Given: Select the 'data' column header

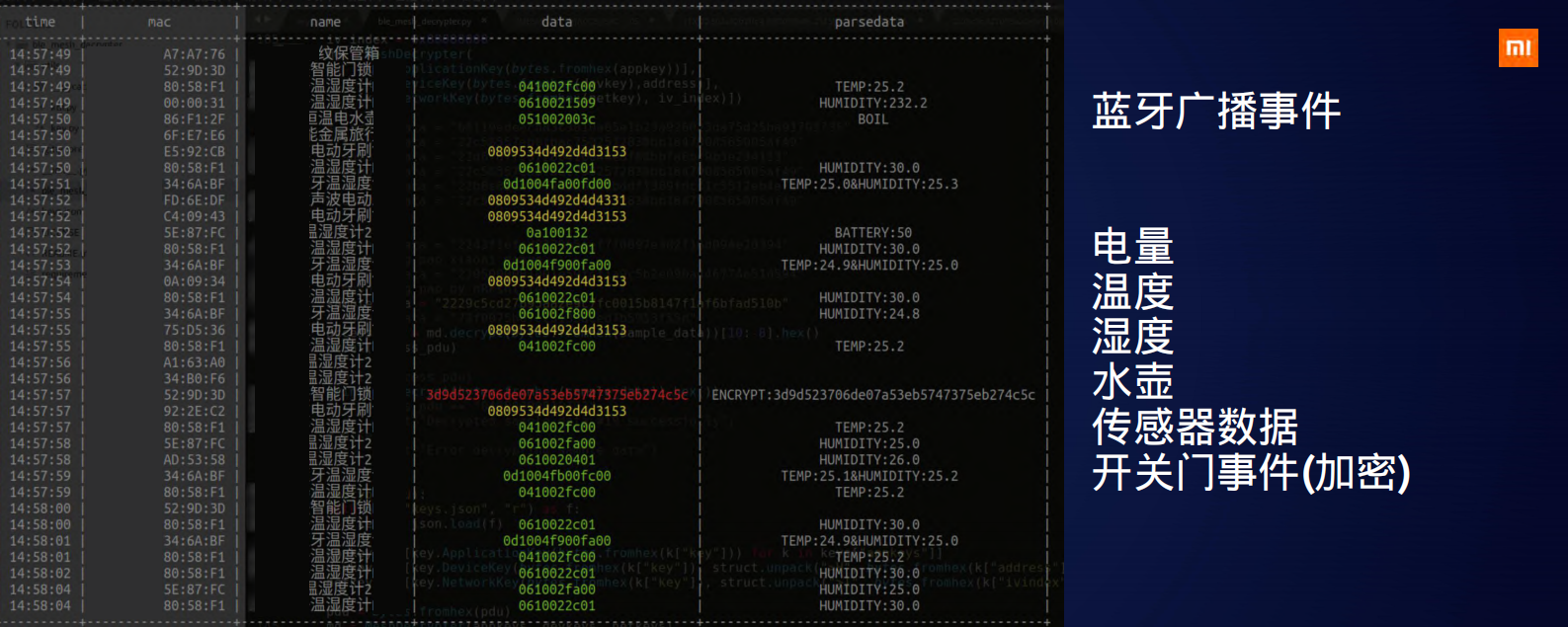Looking at the screenshot, I should point(556,22).
